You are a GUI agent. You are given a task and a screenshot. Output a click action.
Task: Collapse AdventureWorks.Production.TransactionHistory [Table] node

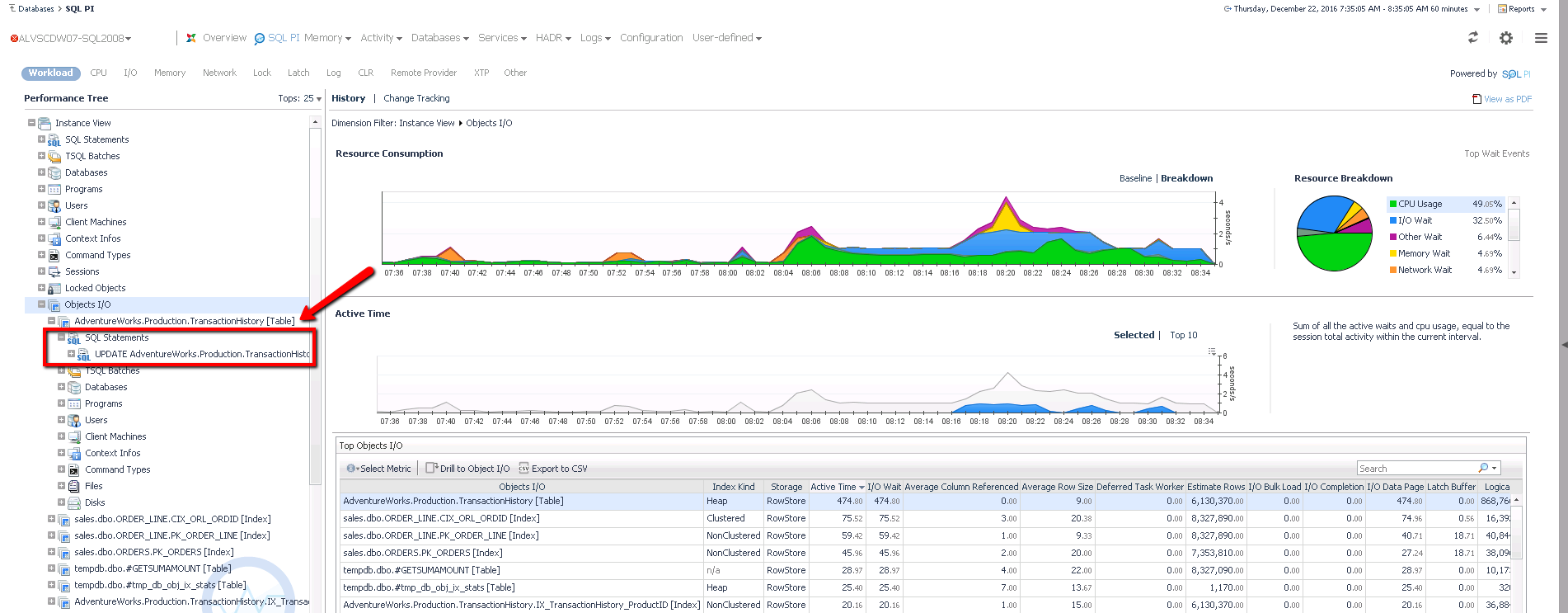pyautogui.click(x=51, y=321)
